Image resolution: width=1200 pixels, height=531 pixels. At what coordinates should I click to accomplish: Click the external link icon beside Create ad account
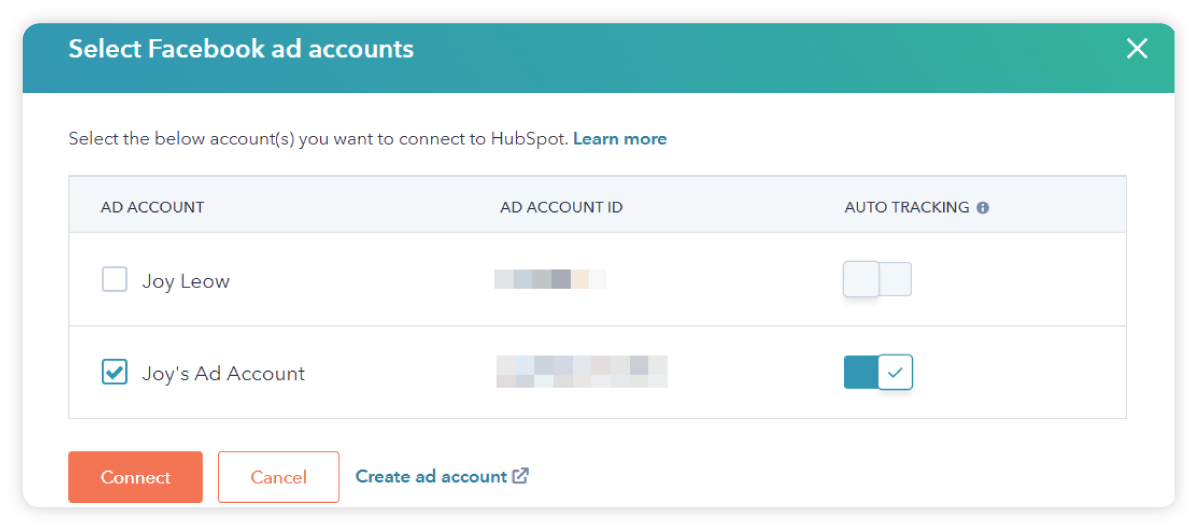tap(521, 476)
